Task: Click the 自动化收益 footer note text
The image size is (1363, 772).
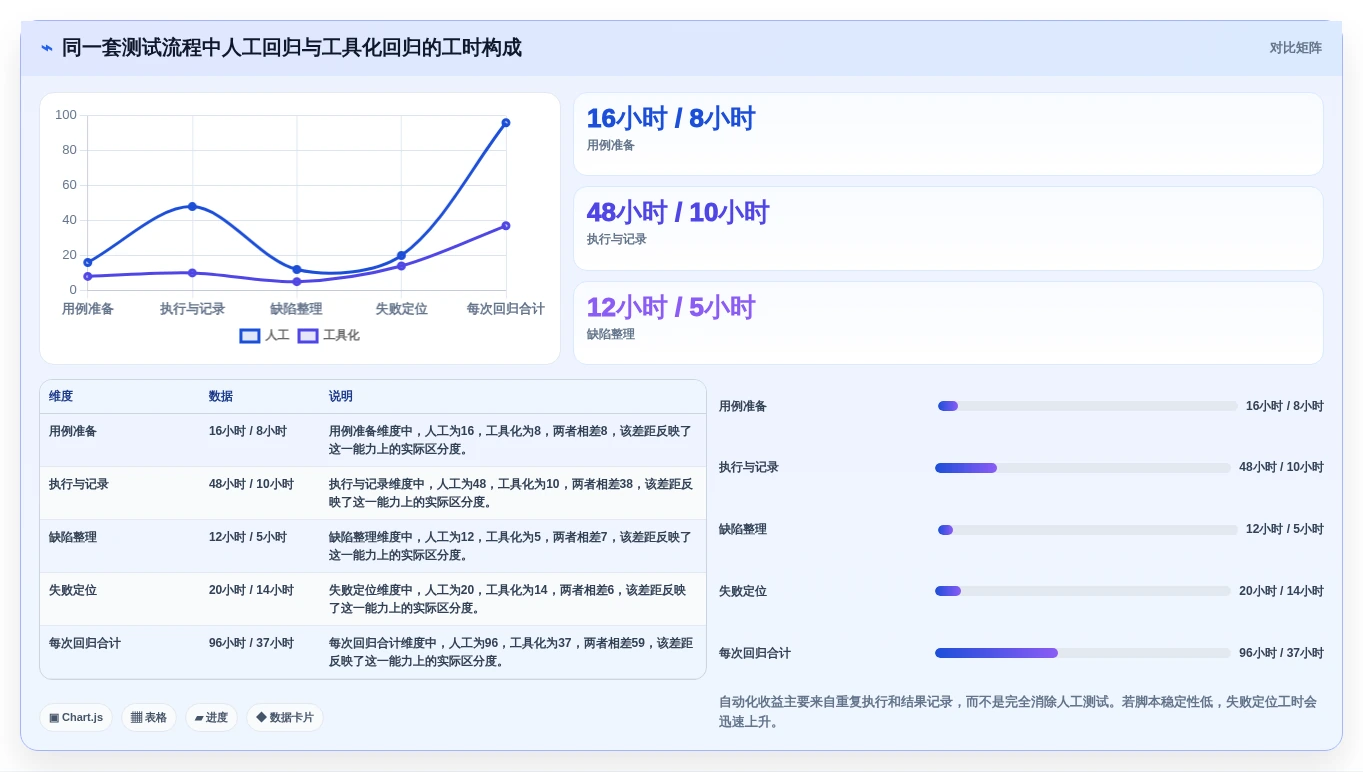Action: pos(1018,712)
